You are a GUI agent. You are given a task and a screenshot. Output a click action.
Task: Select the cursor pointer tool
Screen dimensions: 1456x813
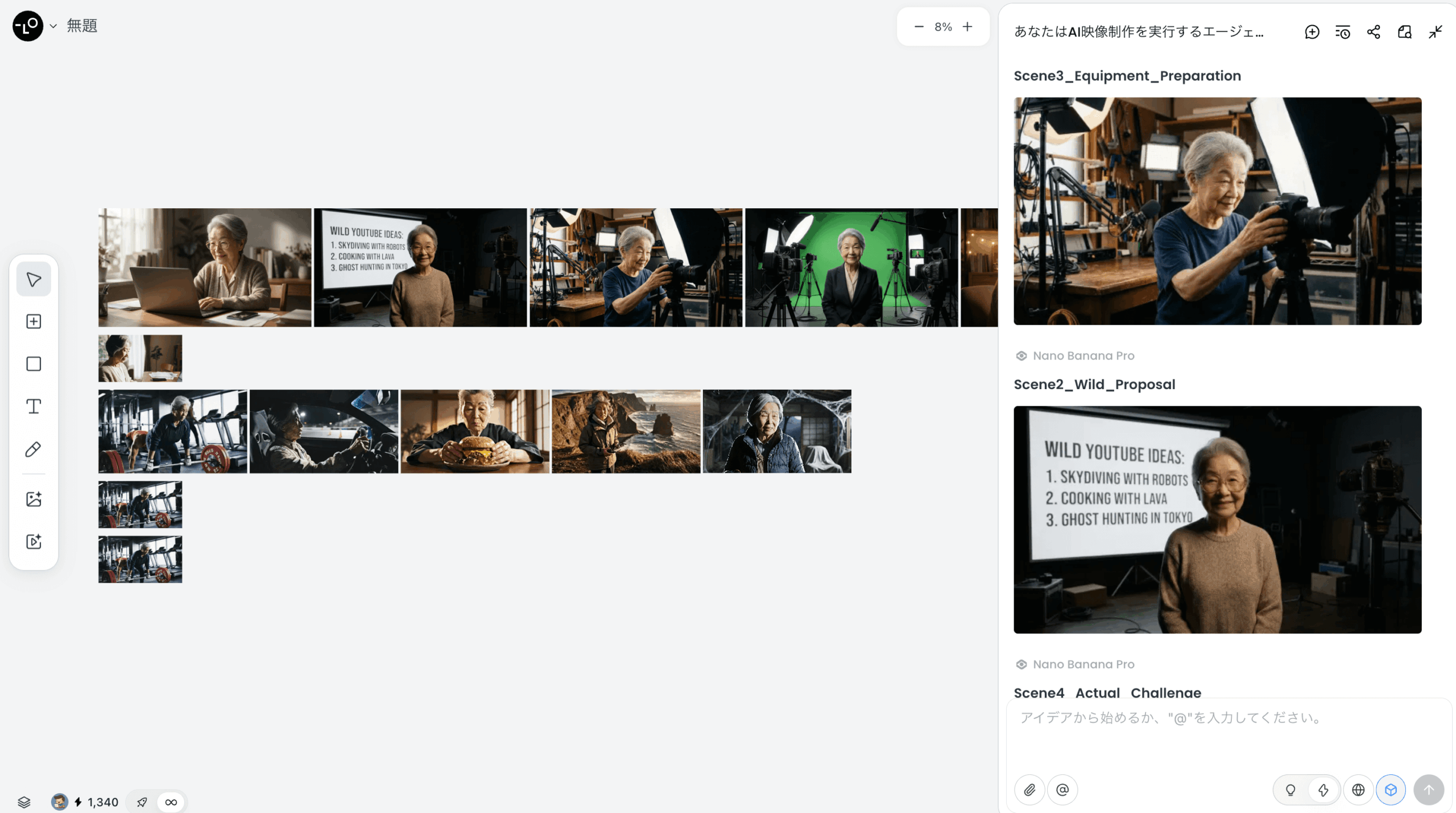click(x=34, y=279)
